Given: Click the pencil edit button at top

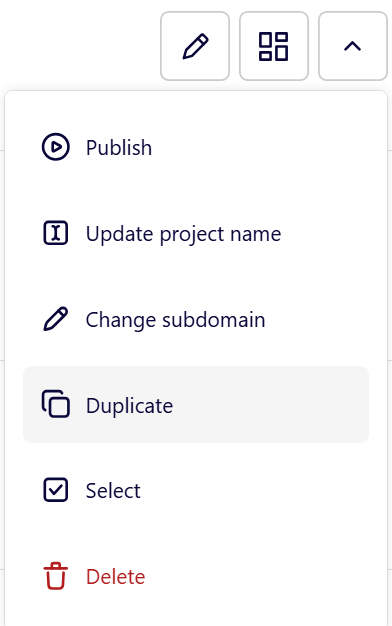Looking at the screenshot, I should (x=195, y=46).
